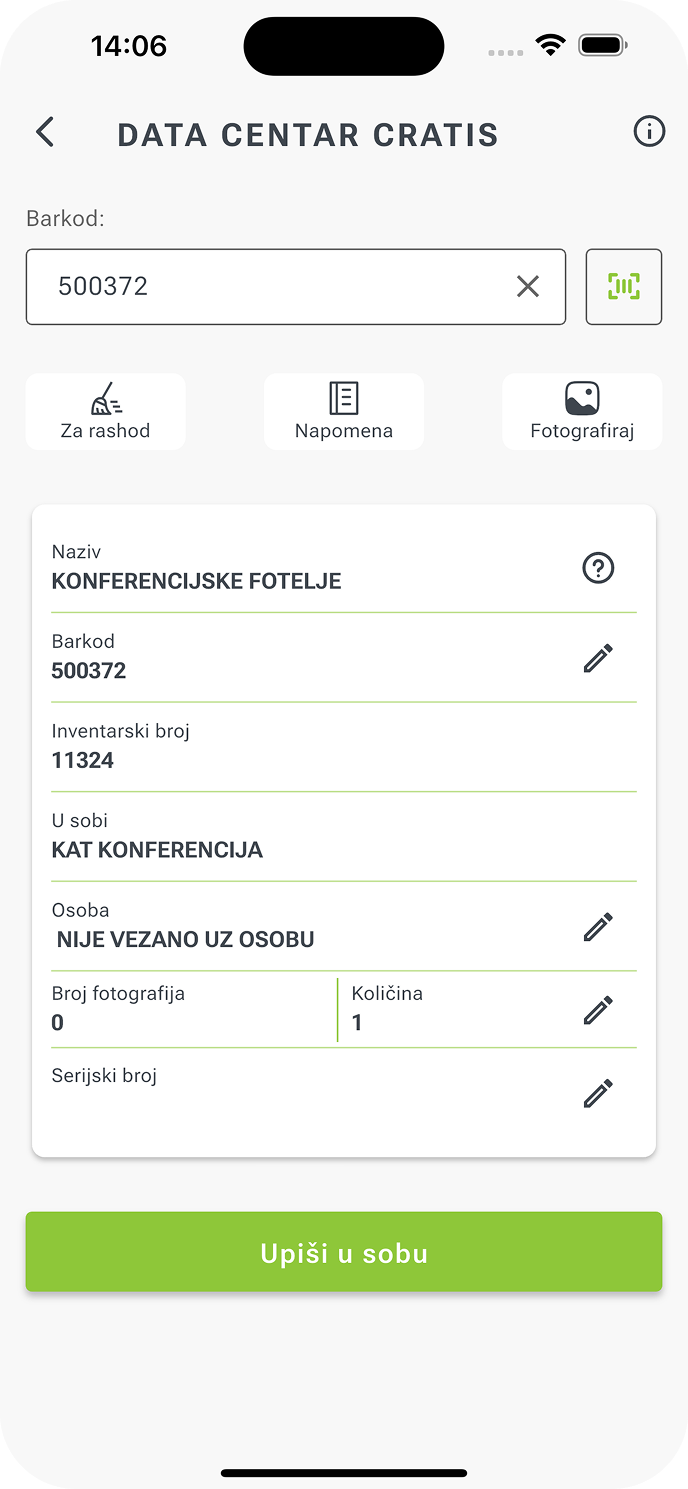Image resolution: width=688 pixels, height=1489 pixels.
Task: Open Napomena
Action: click(344, 411)
